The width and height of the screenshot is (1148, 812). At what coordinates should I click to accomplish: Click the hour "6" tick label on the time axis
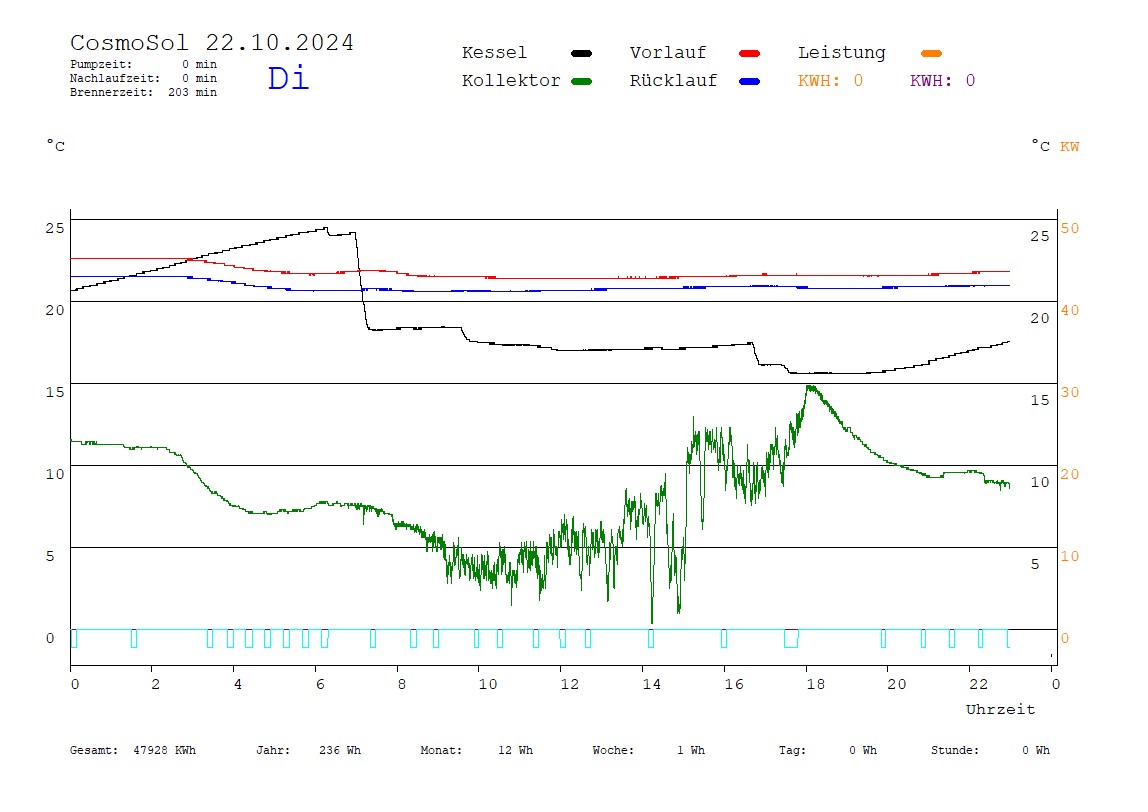pyautogui.click(x=320, y=685)
